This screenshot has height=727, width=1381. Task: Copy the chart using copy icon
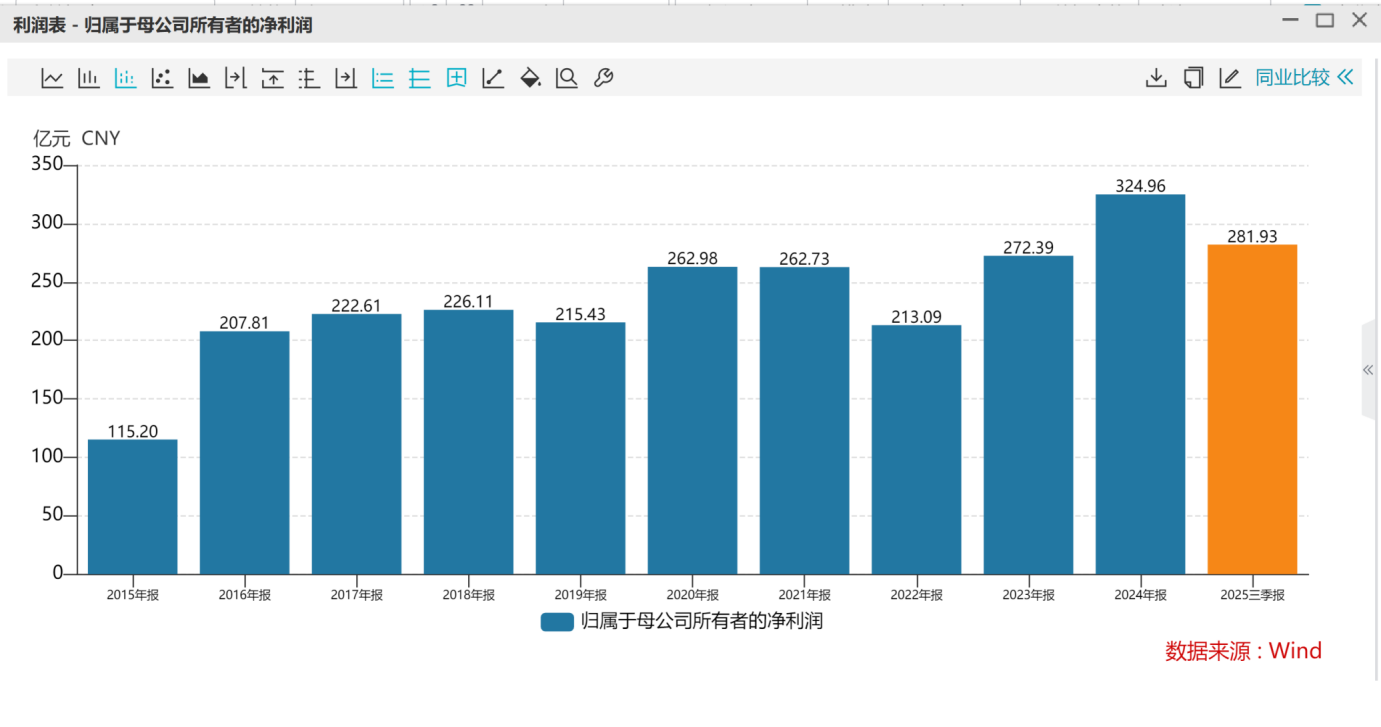click(1193, 78)
